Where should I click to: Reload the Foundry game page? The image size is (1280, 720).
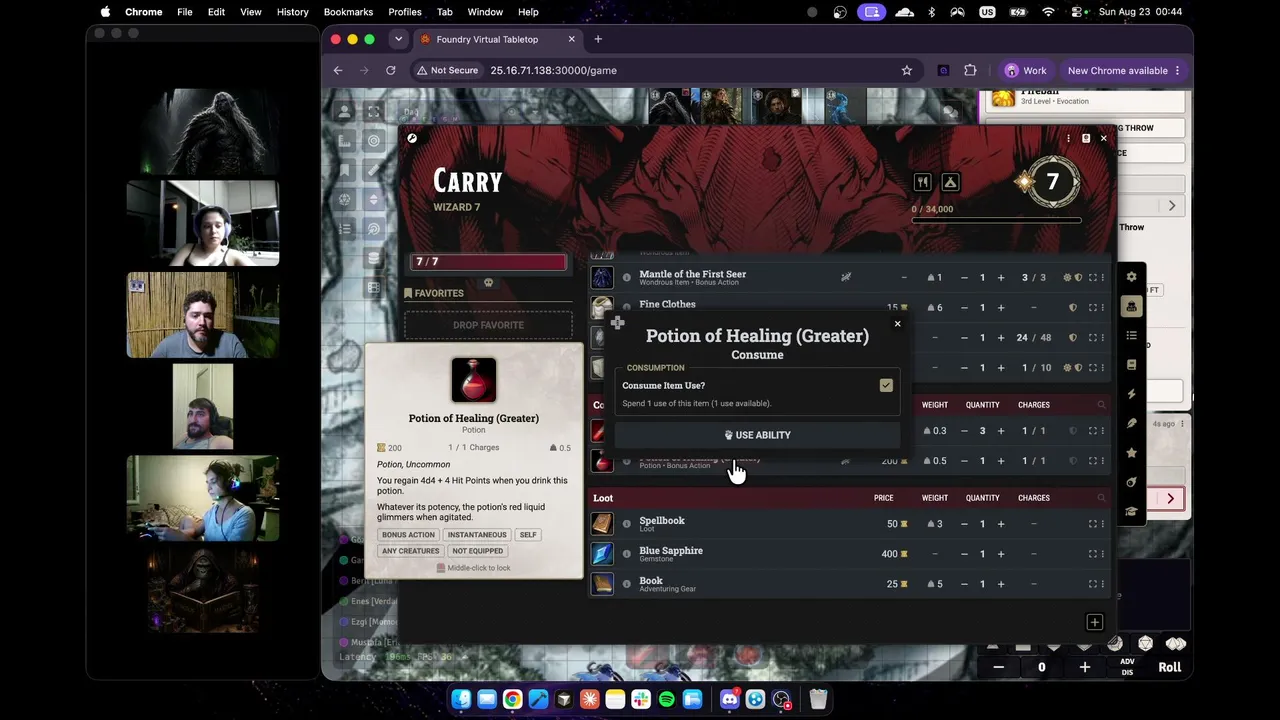coord(391,70)
